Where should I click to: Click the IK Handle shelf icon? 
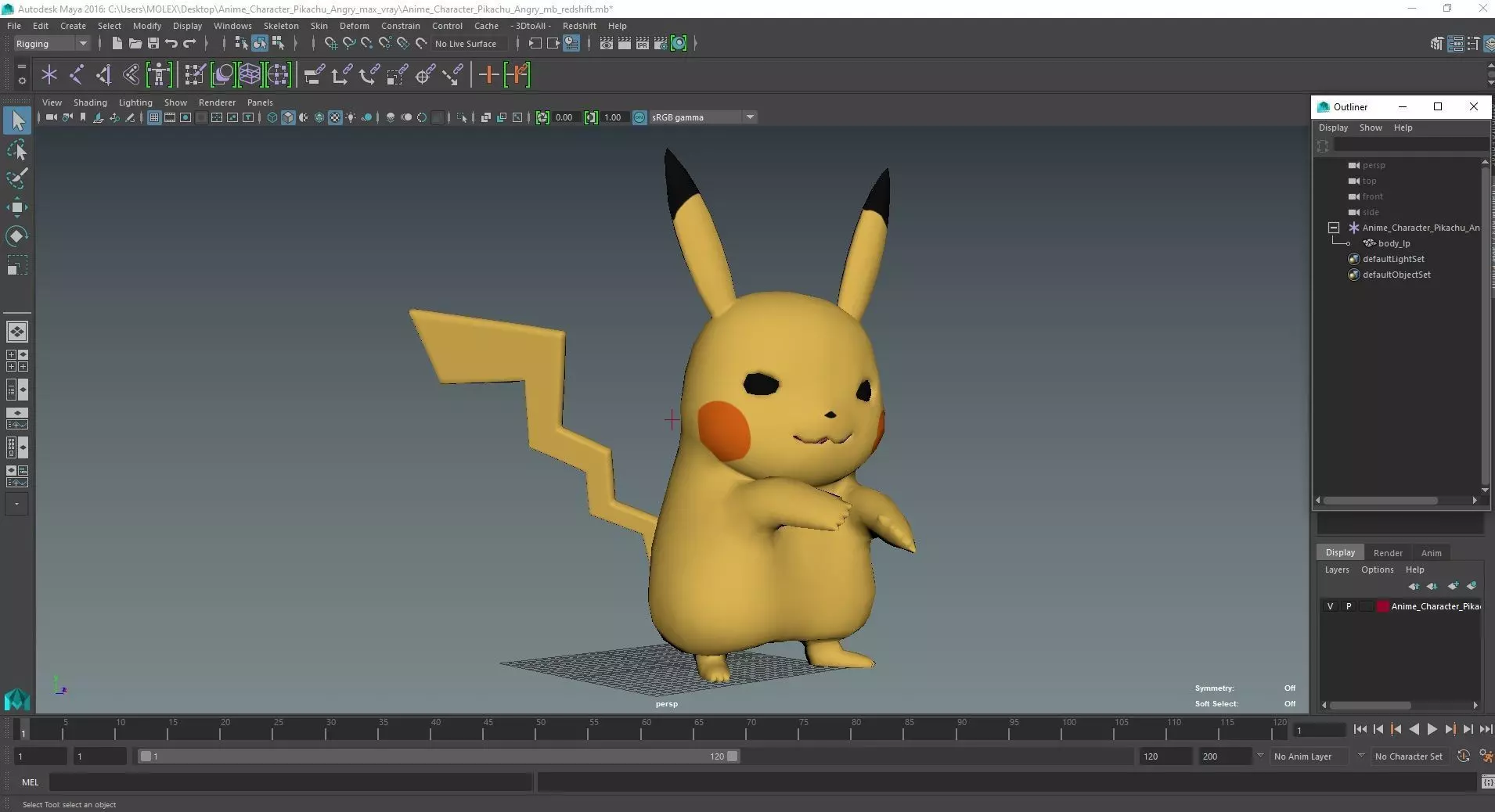coord(103,75)
